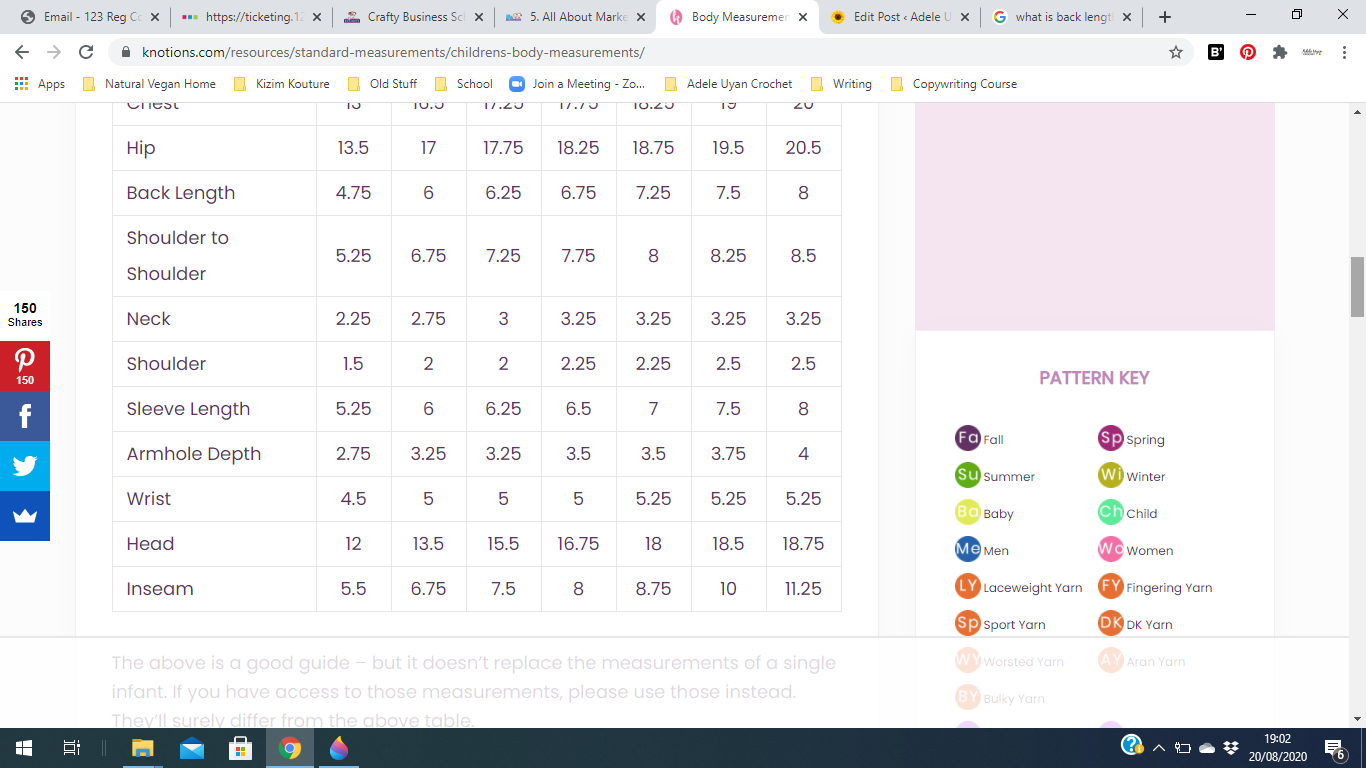Bookmark this page with the star icon

point(1176,53)
